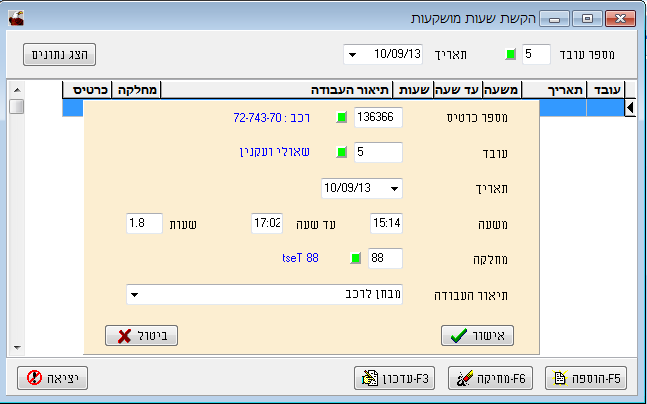Click the עד שעה column header
Screen dimensions: 647x404
(x=457, y=90)
